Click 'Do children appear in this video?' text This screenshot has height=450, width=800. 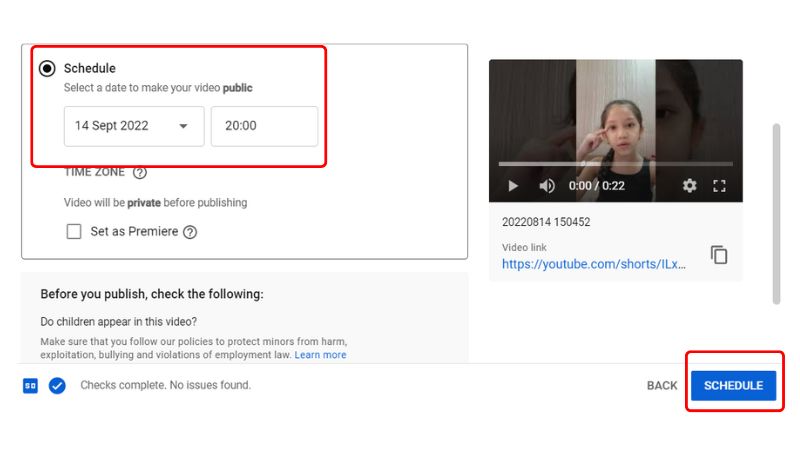pyautogui.click(x=118, y=322)
